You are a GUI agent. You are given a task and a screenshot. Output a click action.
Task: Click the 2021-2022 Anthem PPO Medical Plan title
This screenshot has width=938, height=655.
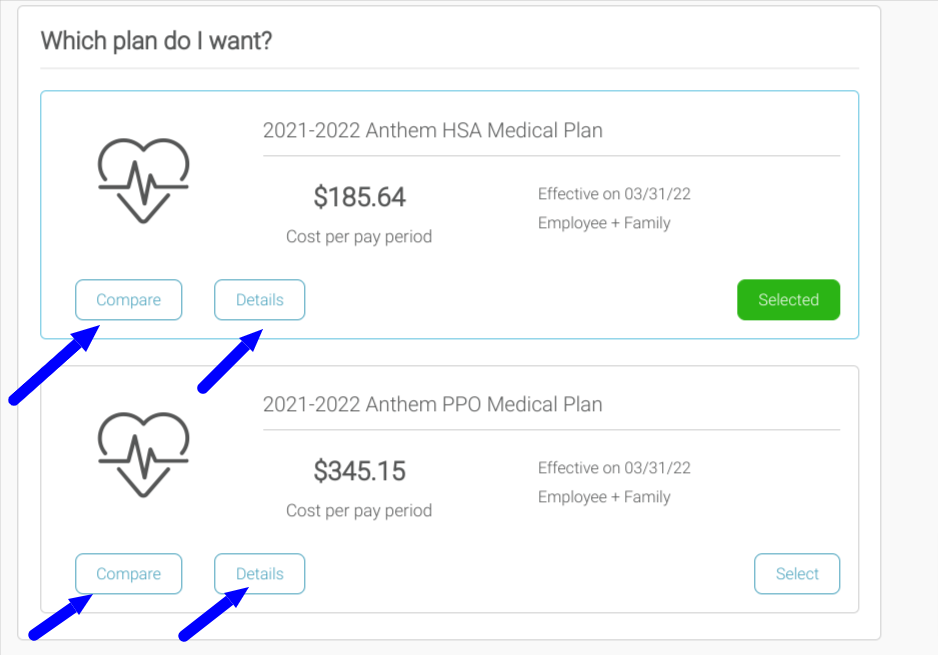click(x=432, y=405)
